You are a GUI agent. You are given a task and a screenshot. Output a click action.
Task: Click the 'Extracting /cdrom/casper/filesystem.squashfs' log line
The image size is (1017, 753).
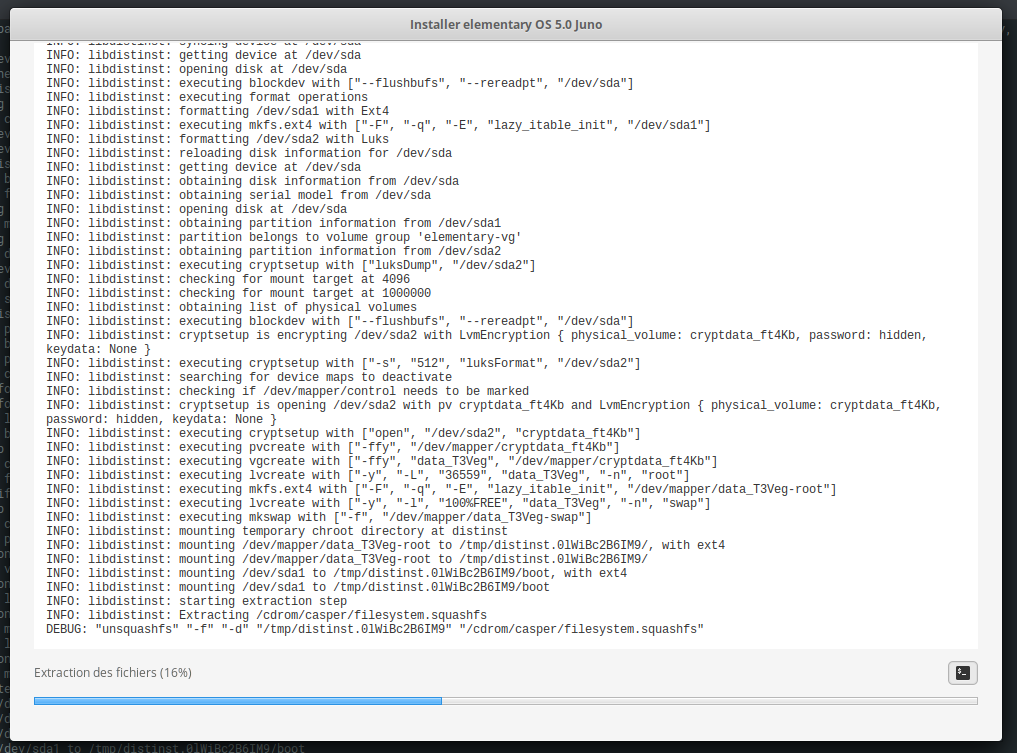(267, 615)
